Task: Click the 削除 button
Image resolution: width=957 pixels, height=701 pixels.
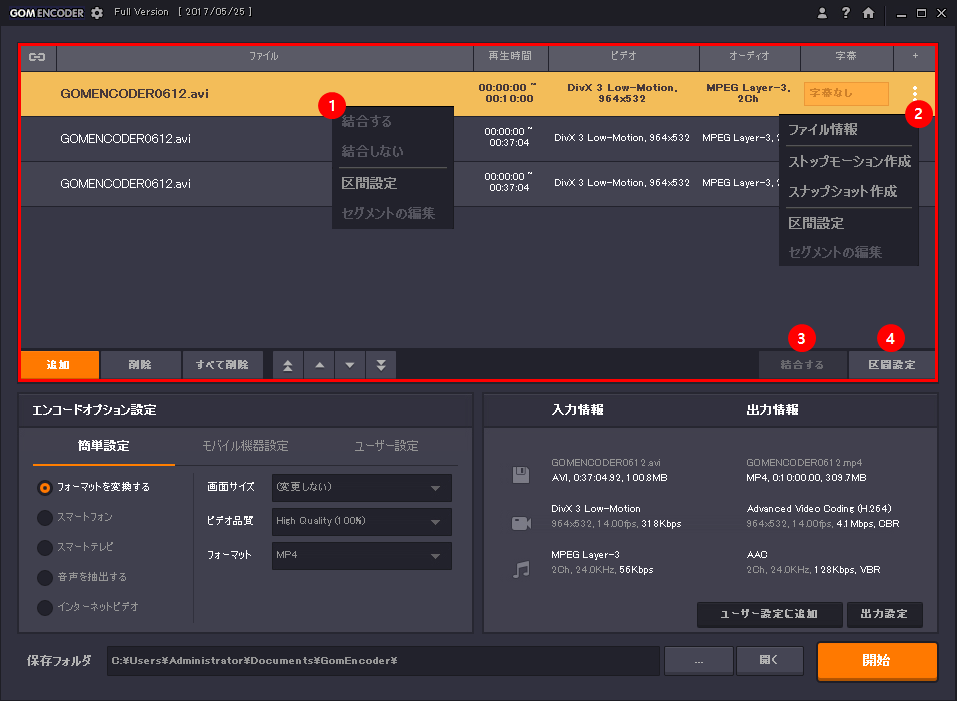Action: click(x=140, y=365)
